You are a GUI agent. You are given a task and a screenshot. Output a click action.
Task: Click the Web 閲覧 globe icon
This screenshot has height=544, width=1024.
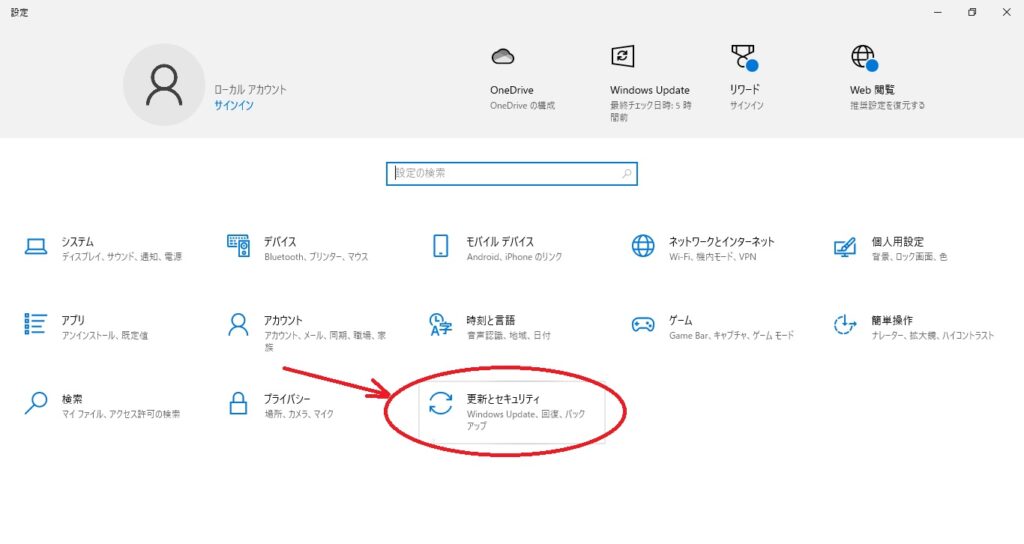coord(865,57)
